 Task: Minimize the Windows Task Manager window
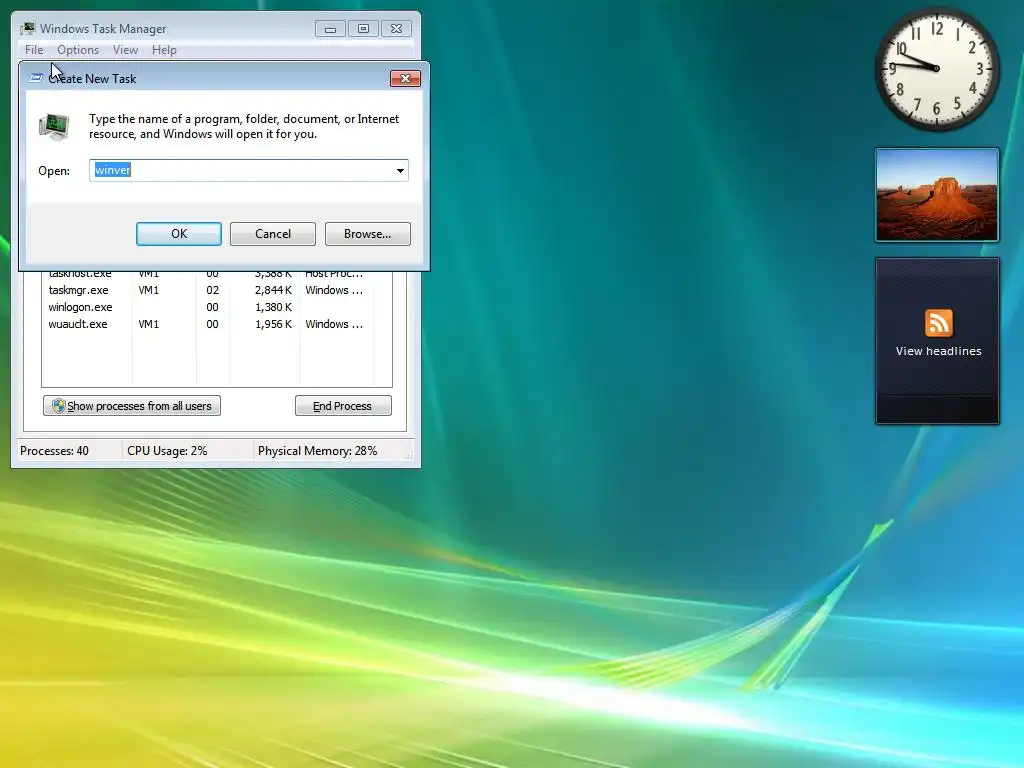click(x=330, y=29)
